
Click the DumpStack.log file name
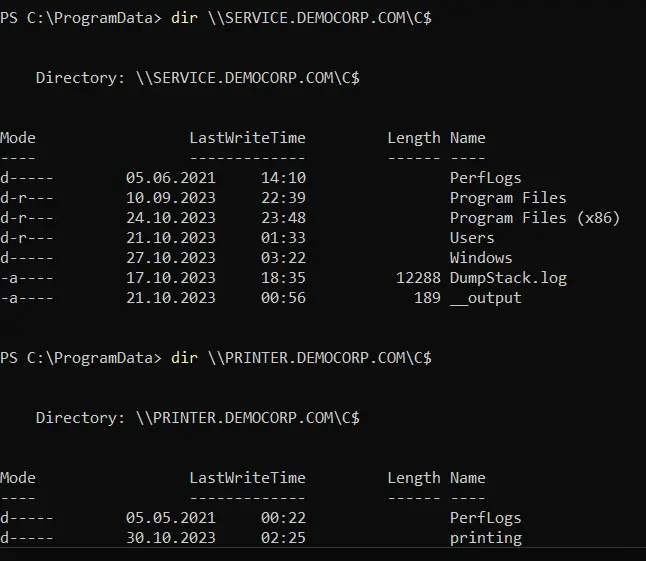508,278
